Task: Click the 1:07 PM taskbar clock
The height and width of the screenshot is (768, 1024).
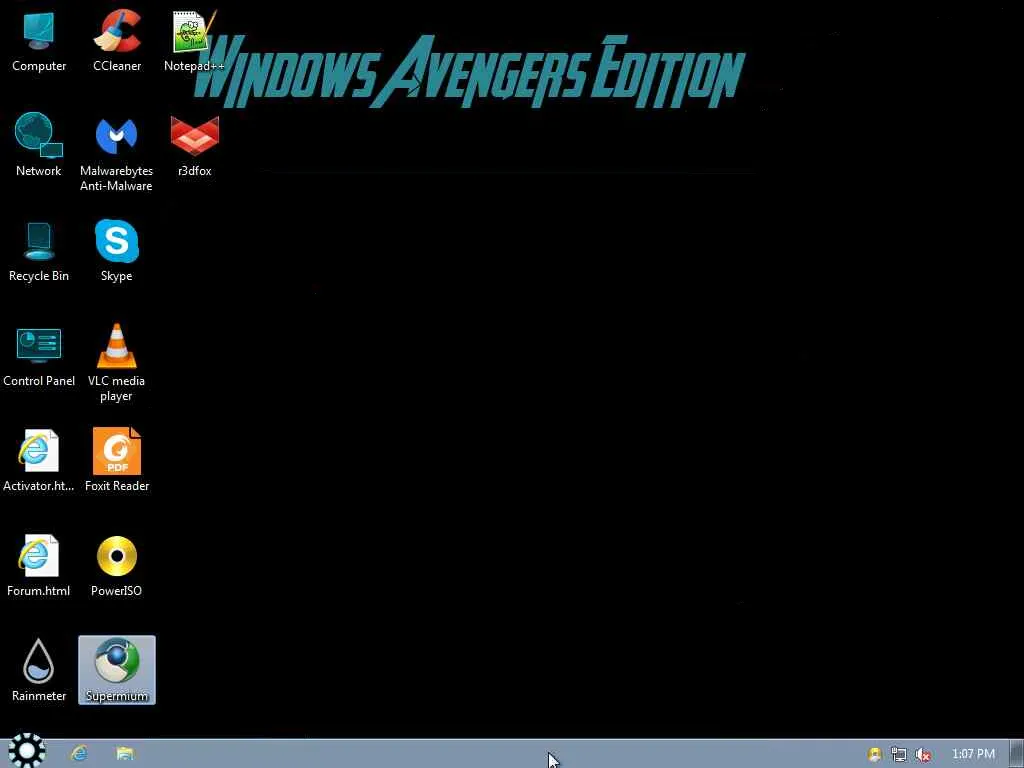Action: [x=973, y=754]
